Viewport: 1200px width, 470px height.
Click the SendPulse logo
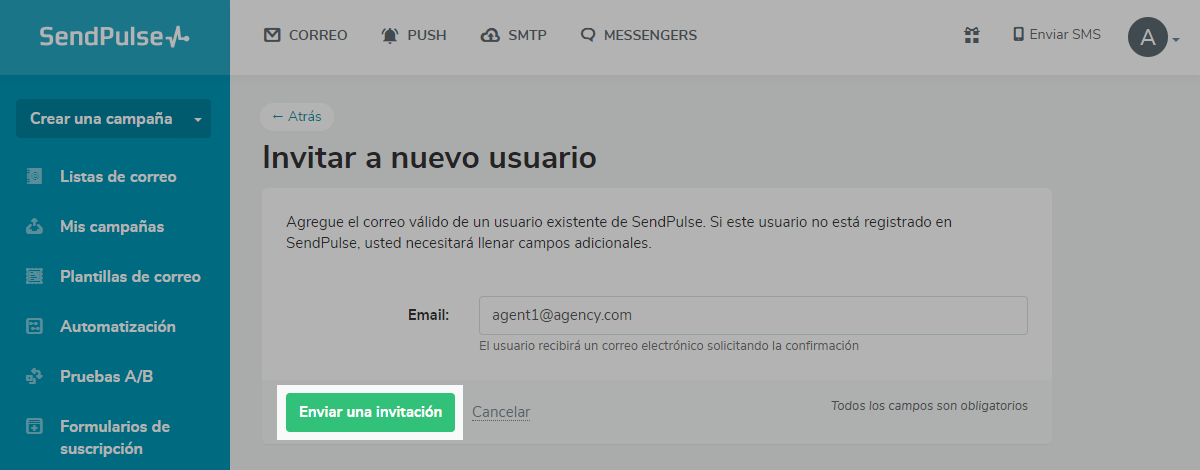[114, 37]
